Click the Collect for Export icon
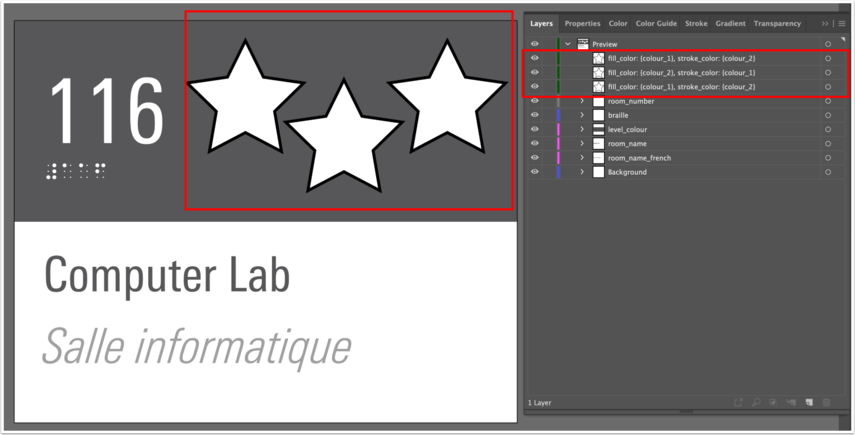 [x=737, y=403]
